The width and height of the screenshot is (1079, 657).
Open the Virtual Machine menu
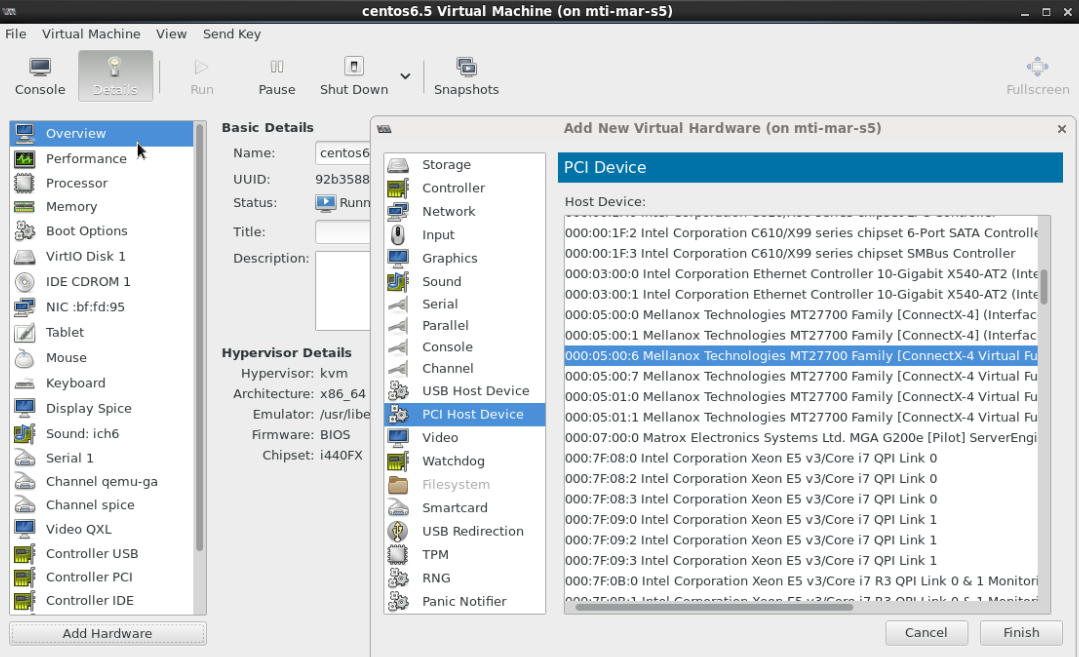click(x=91, y=33)
